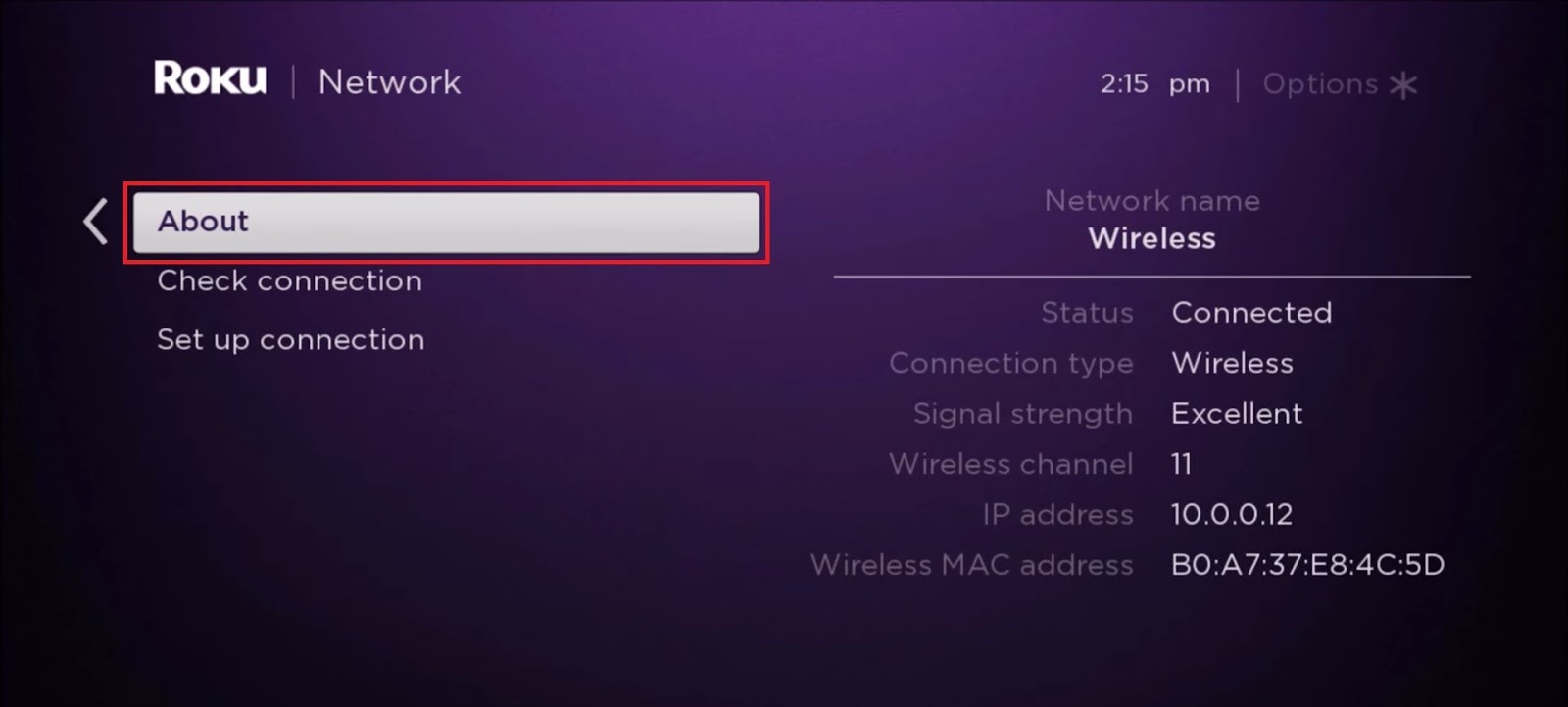1568x707 pixels.
Task: Click the wireless channel number 11
Action: pyautogui.click(x=1181, y=464)
